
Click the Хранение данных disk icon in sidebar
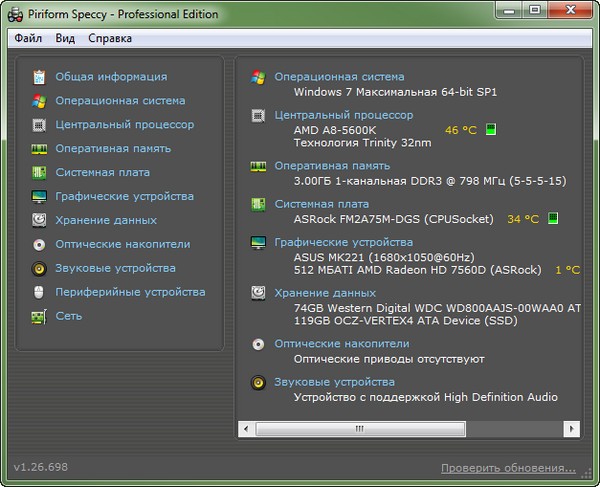39,220
